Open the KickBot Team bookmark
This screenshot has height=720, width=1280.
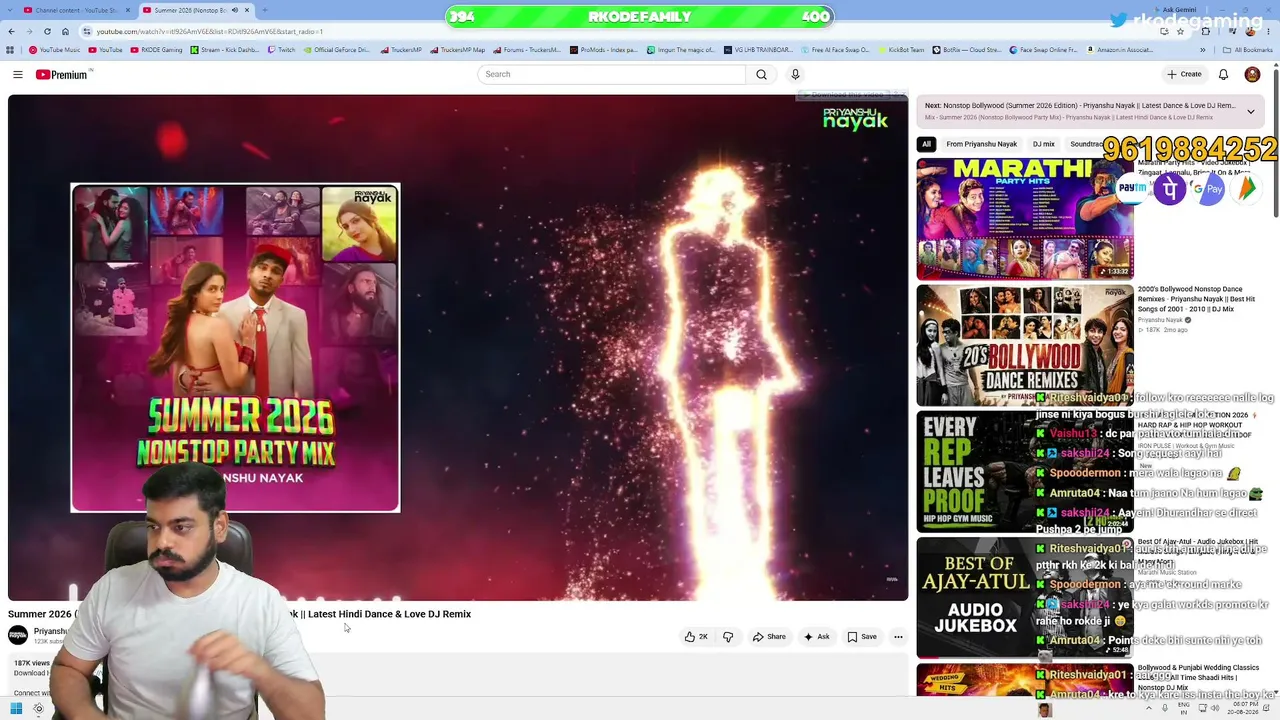coord(900,50)
